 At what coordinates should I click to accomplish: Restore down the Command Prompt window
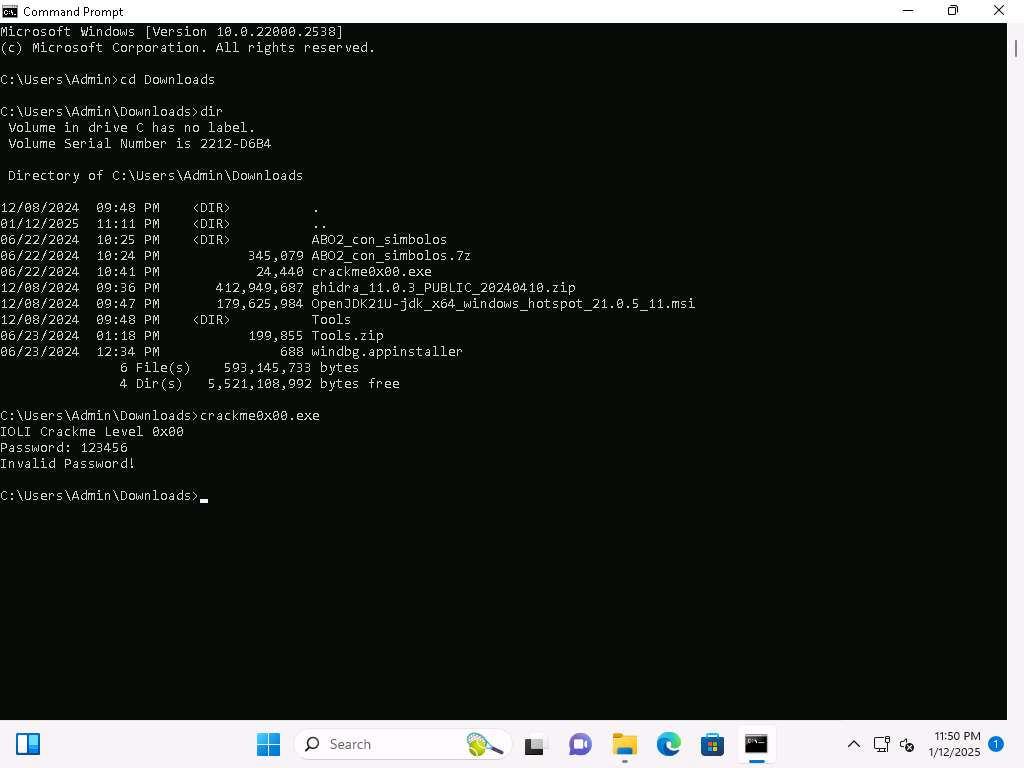(x=953, y=11)
